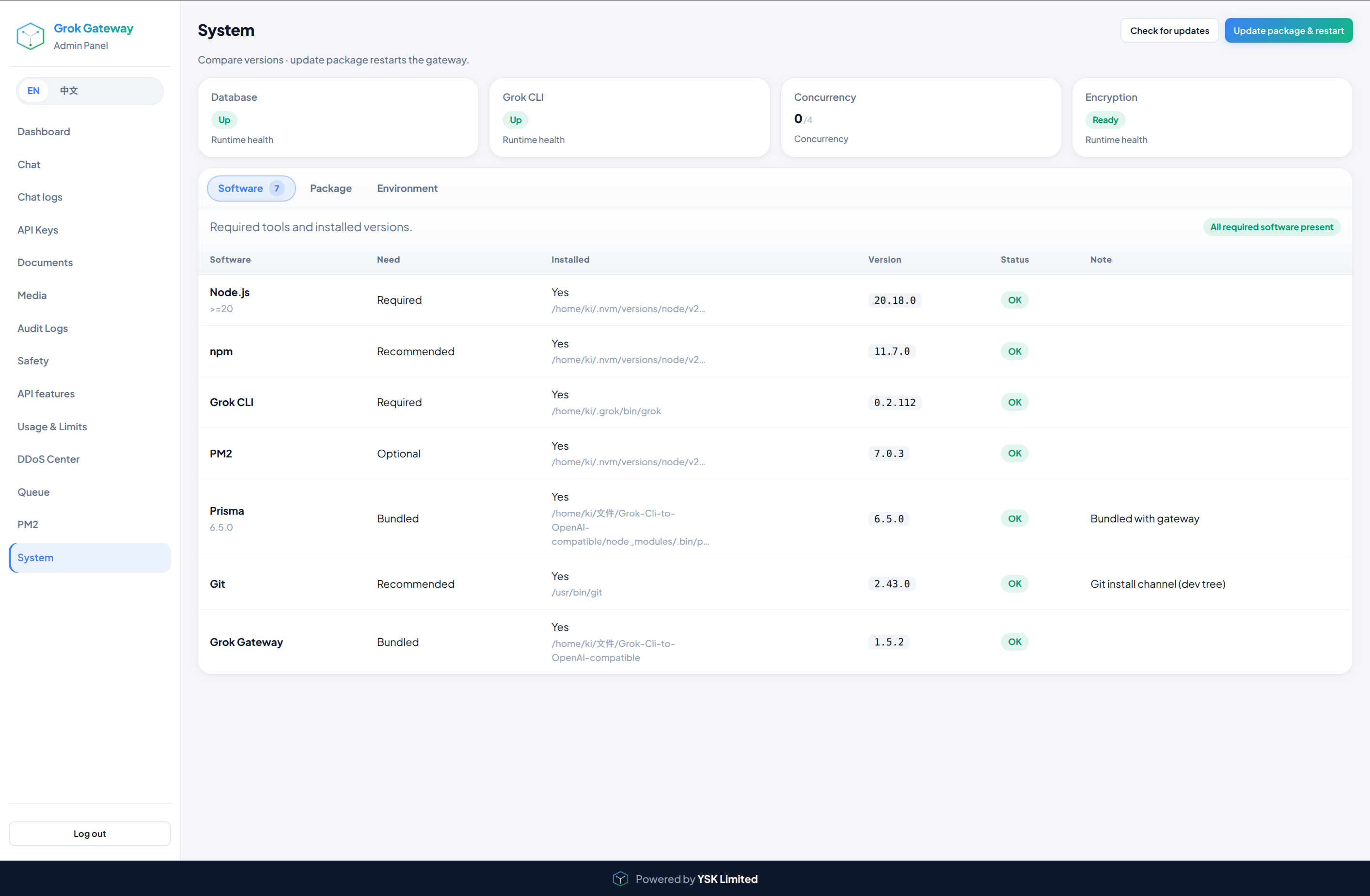The height and width of the screenshot is (896, 1370).
Task: Click the 6.5.0 version chip for Prisma
Action: click(x=889, y=519)
